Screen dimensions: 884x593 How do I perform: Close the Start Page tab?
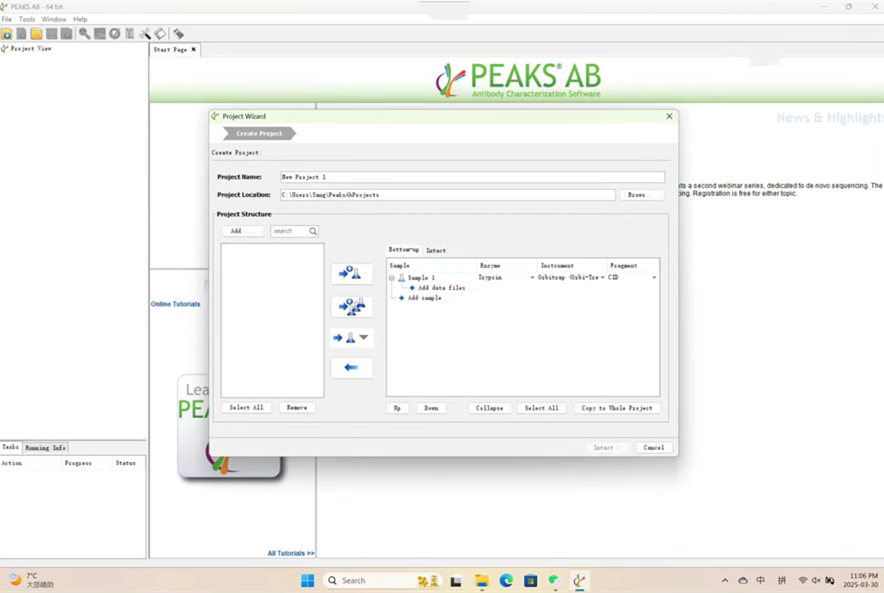(194, 50)
